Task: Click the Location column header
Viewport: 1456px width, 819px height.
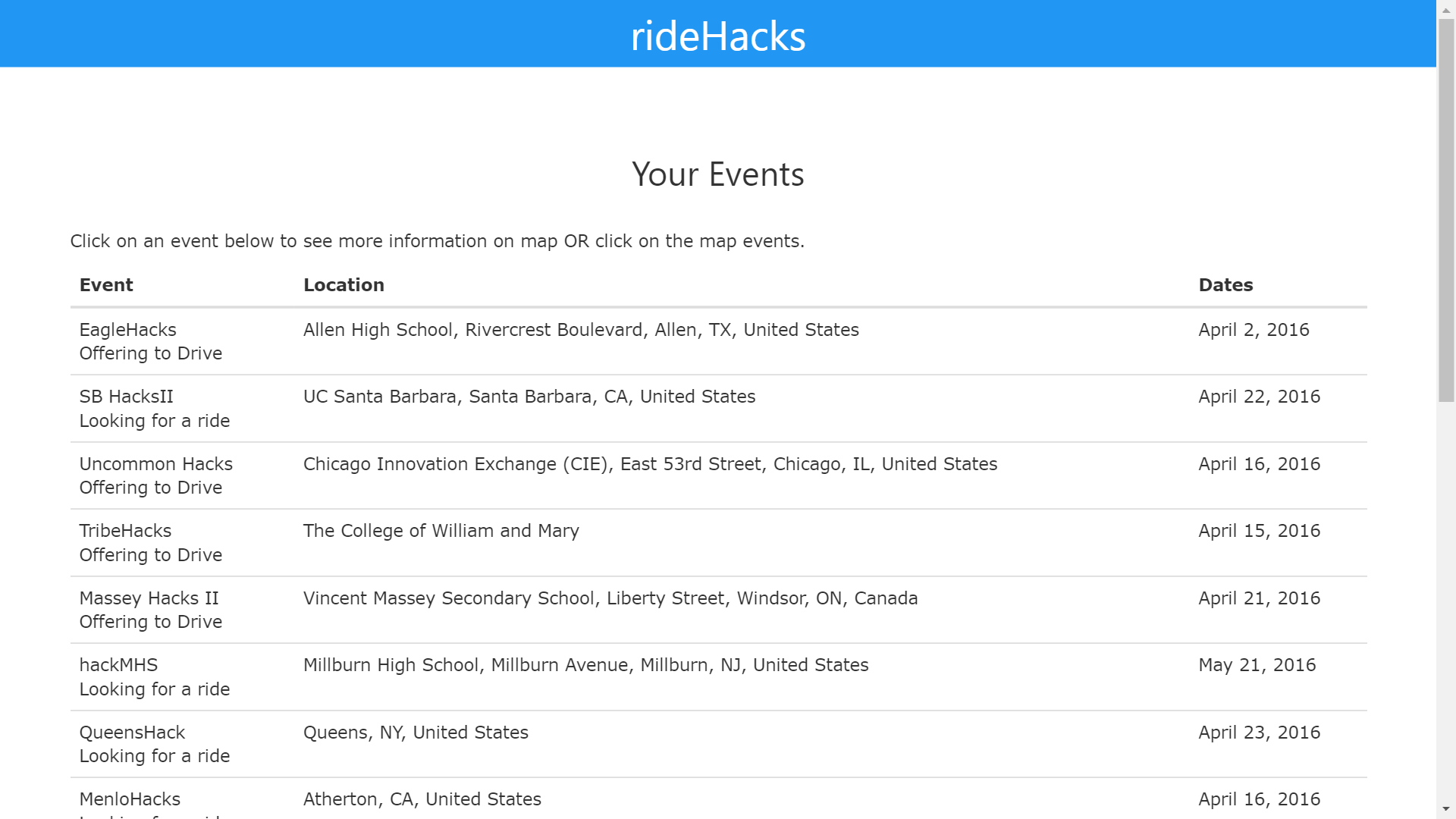Action: 344,285
